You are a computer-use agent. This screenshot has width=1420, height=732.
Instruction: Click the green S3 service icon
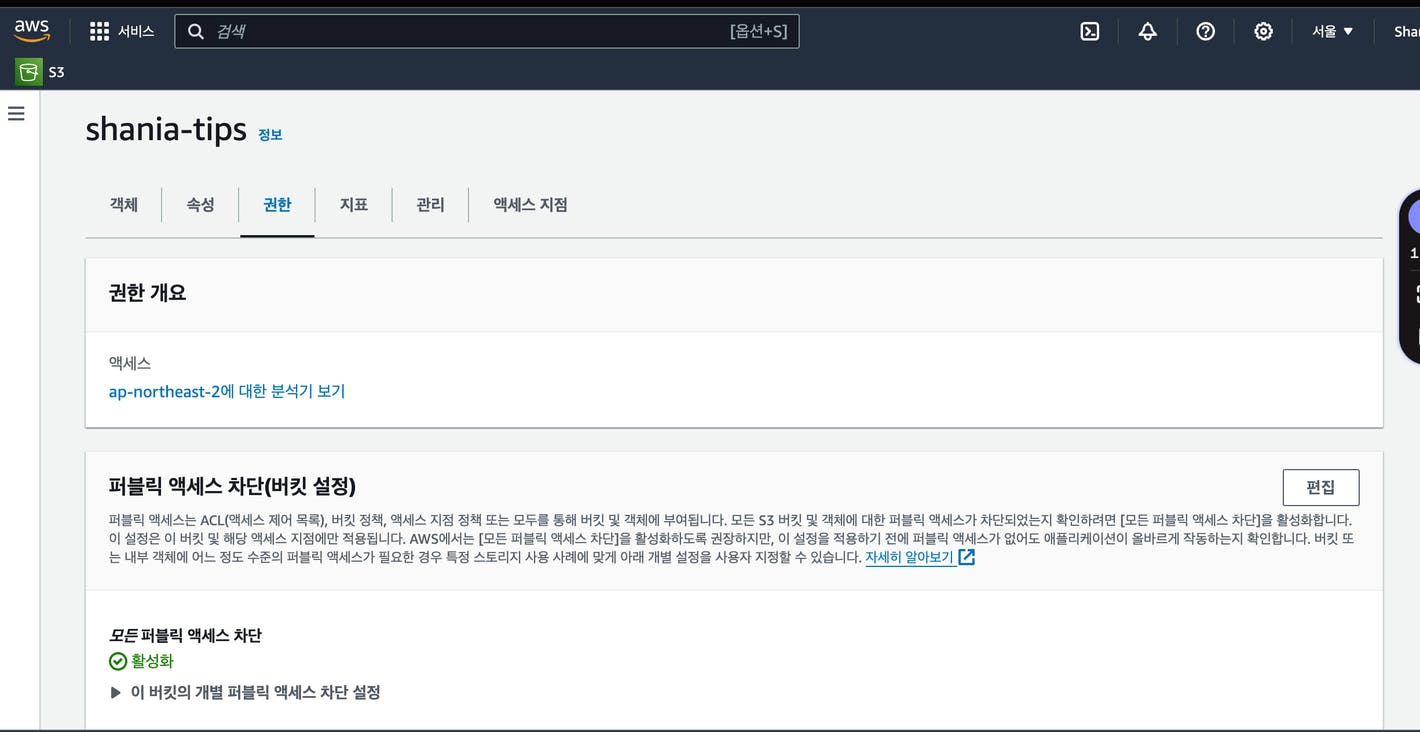pos(29,72)
